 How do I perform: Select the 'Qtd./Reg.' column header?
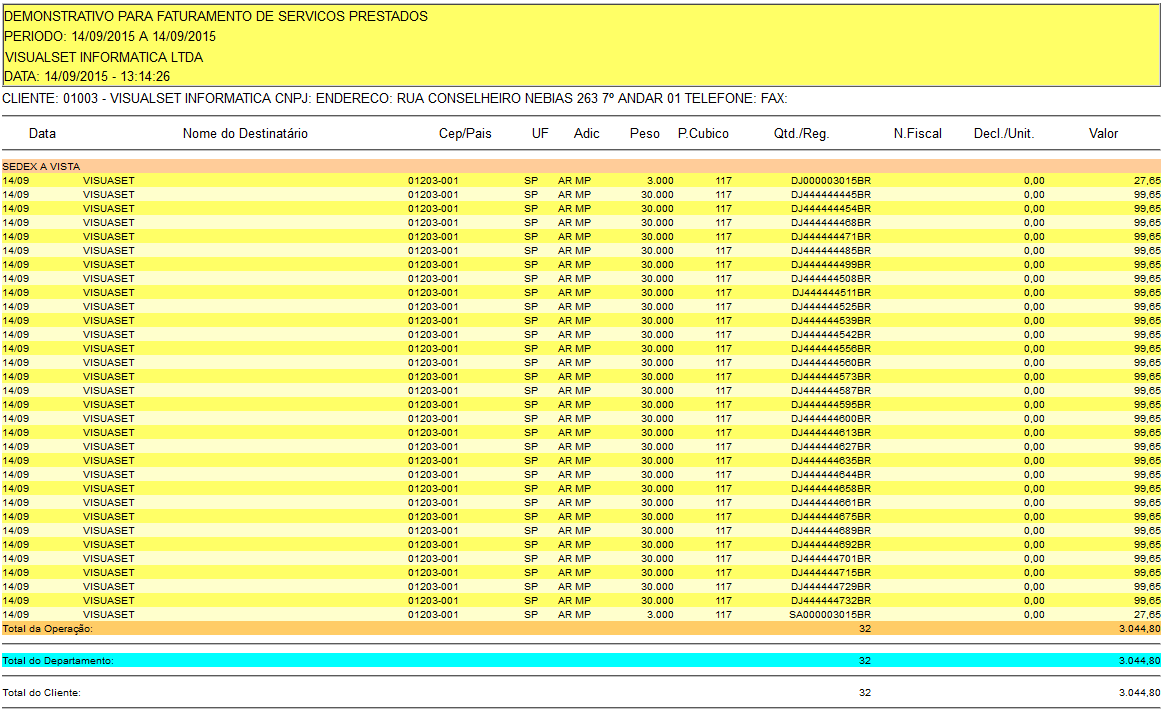[802, 134]
